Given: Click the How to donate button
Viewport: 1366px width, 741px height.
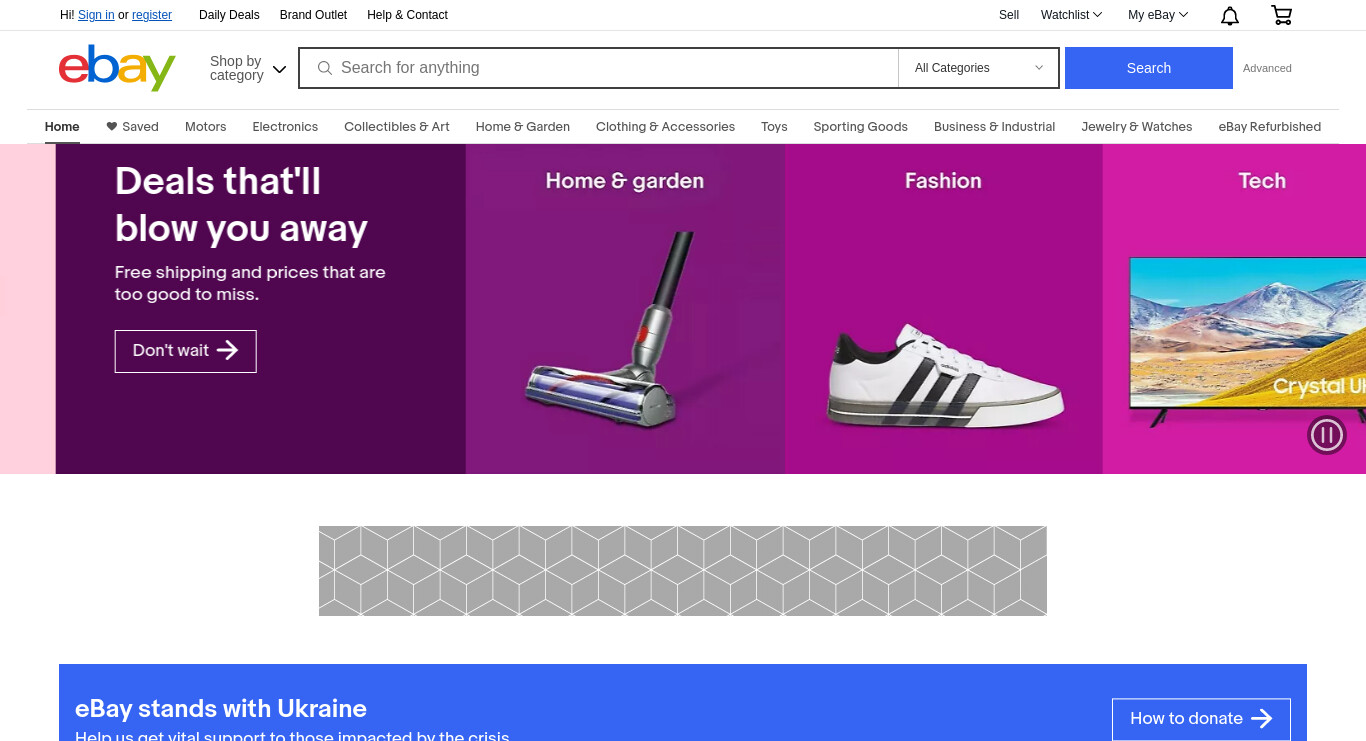Looking at the screenshot, I should [1201, 719].
